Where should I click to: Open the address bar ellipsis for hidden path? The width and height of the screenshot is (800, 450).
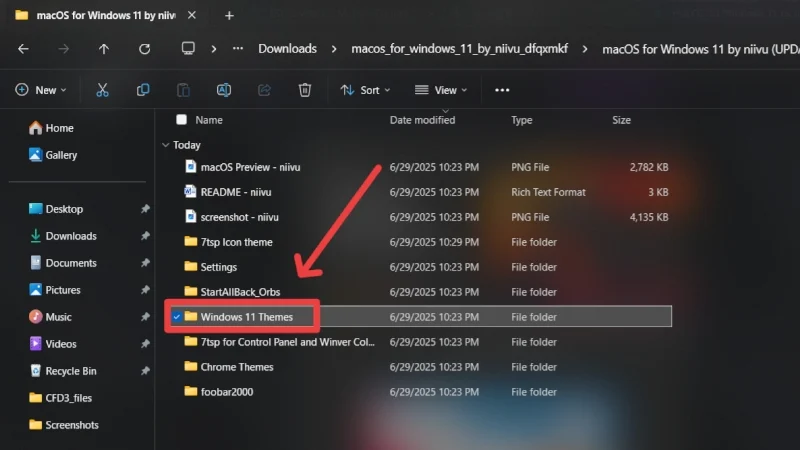coord(238,48)
